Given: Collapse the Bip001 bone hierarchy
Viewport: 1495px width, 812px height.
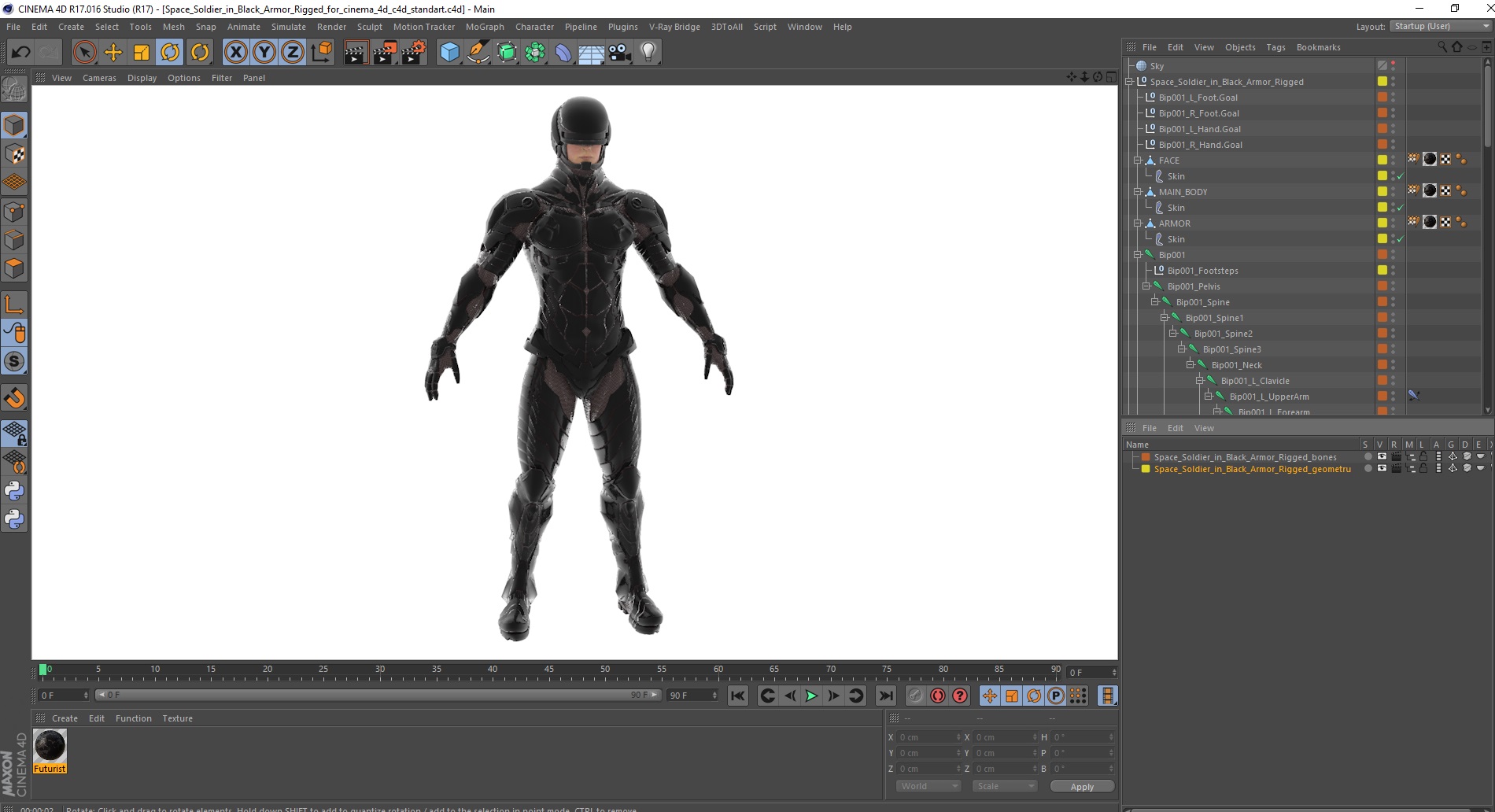Looking at the screenshot, I should coord(1138,254).
